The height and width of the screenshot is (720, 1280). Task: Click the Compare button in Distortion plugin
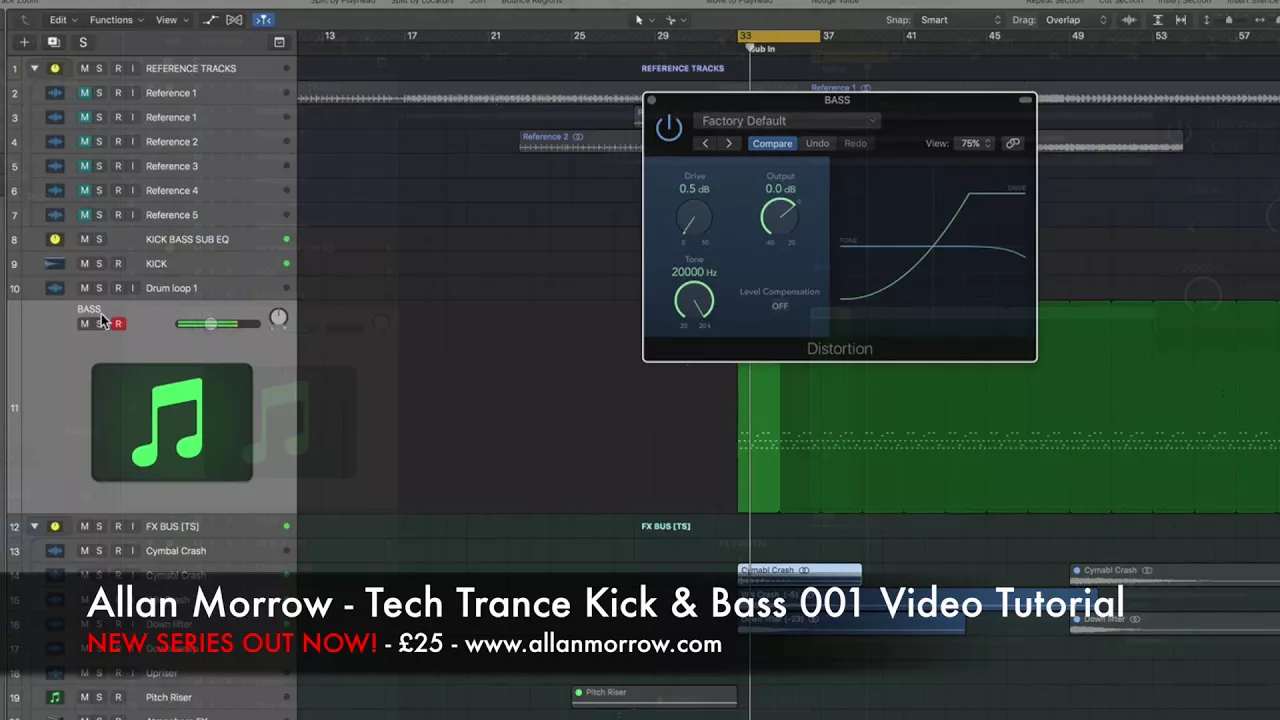point(772,144)
